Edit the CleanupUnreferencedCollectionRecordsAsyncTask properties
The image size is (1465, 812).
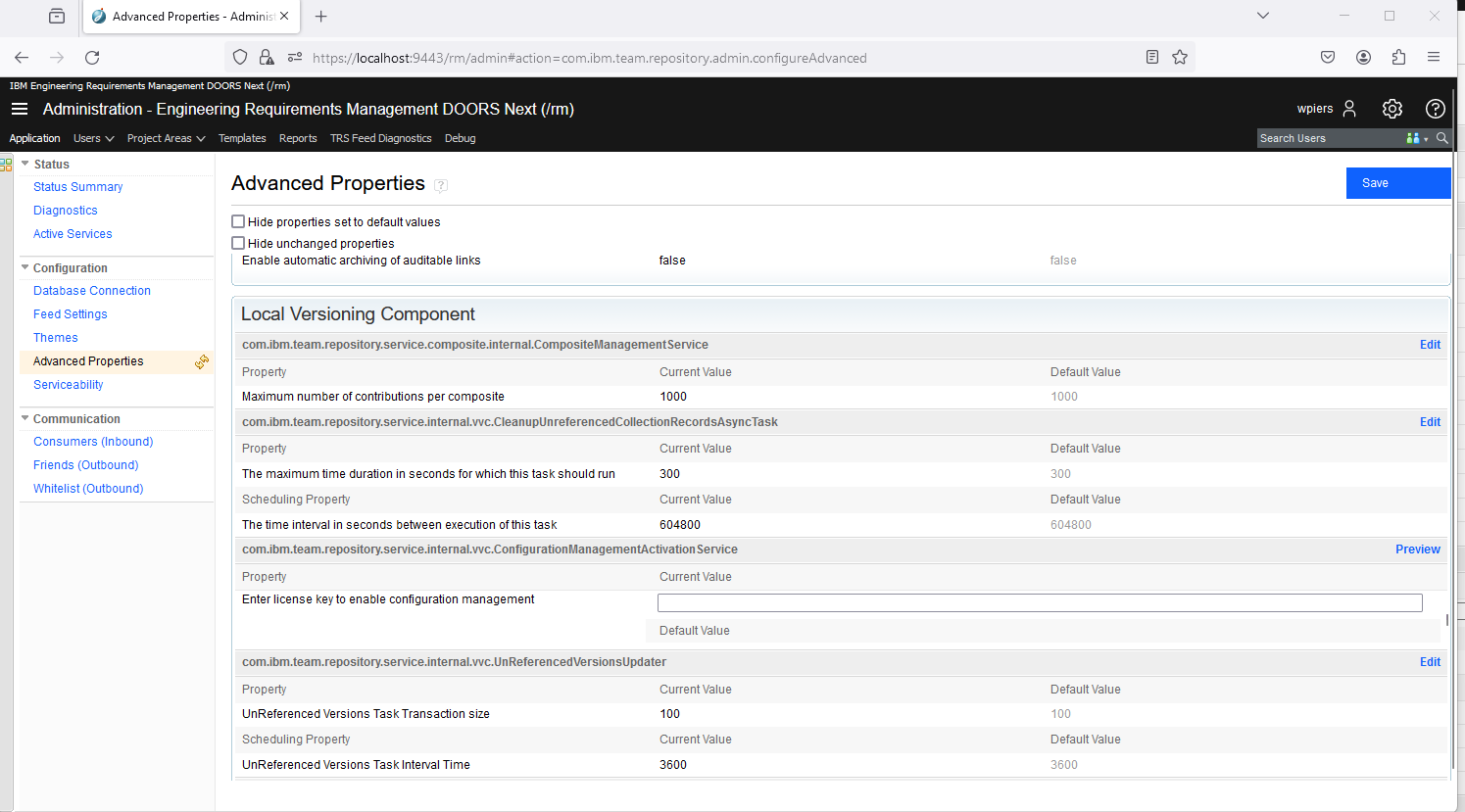[1430, 422]
